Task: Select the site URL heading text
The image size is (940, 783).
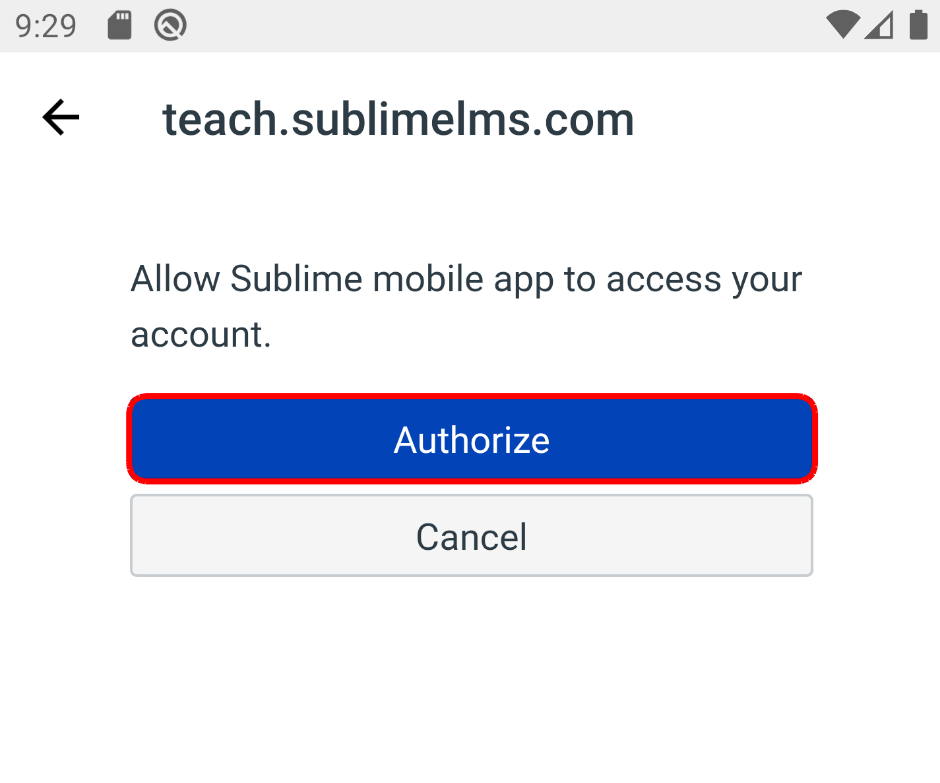Action: pyautogui.click(x=398, y=120)
